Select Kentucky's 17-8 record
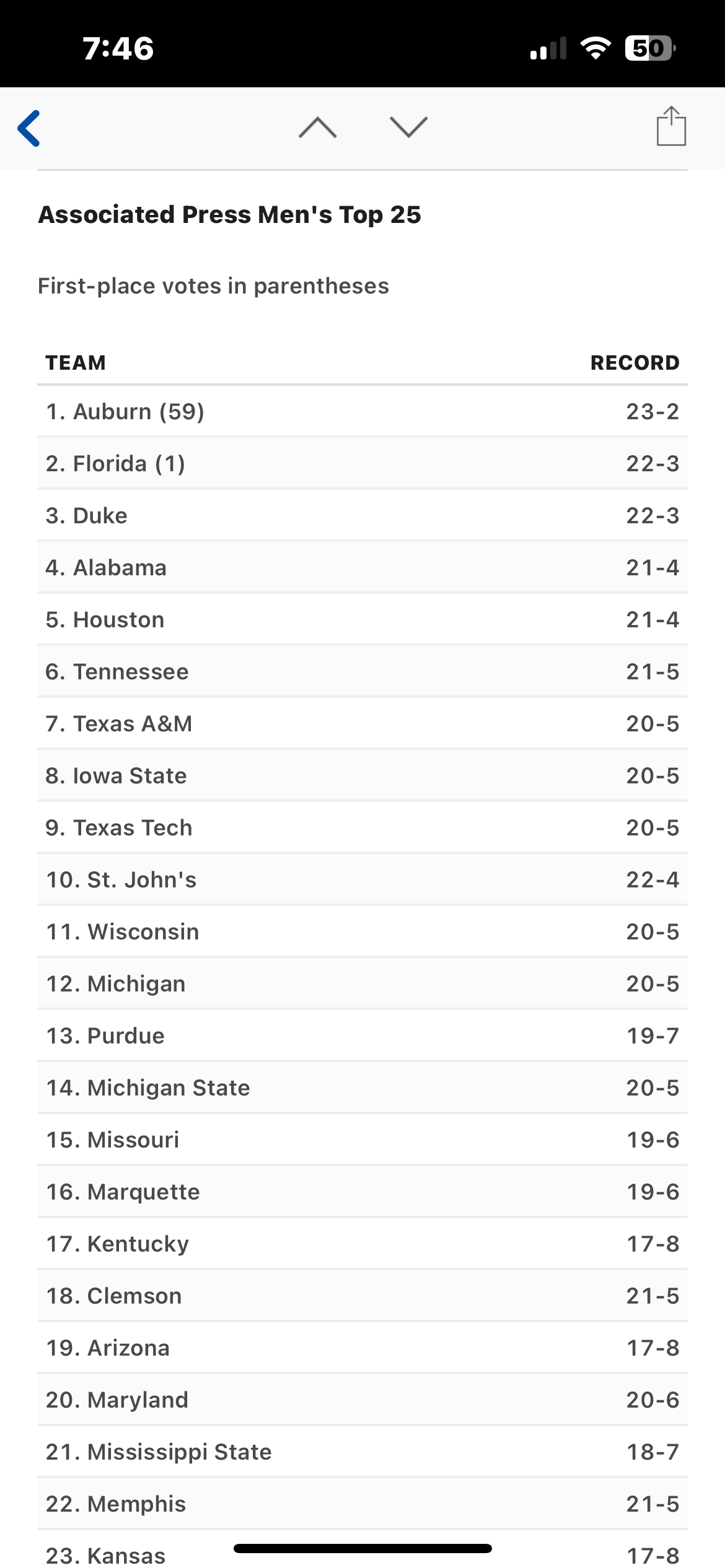The width and height of the screenshot is (725, 1568). pyautogui.click(x=652, y=1244)
